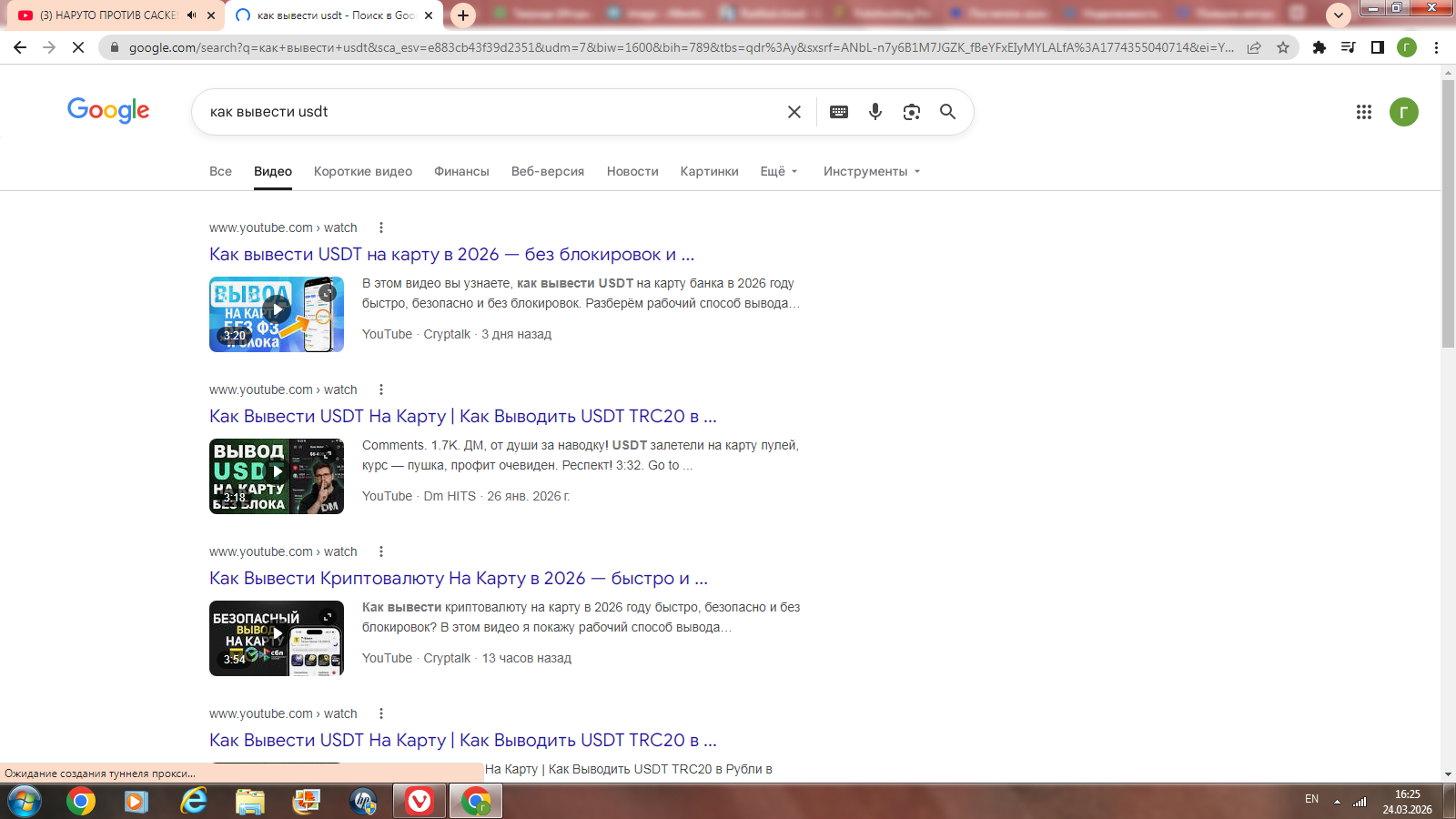
Task: Close the НАРУТО ПРОТИВ САСКЕ YouTube tab
Action: [x=211, y=15]
